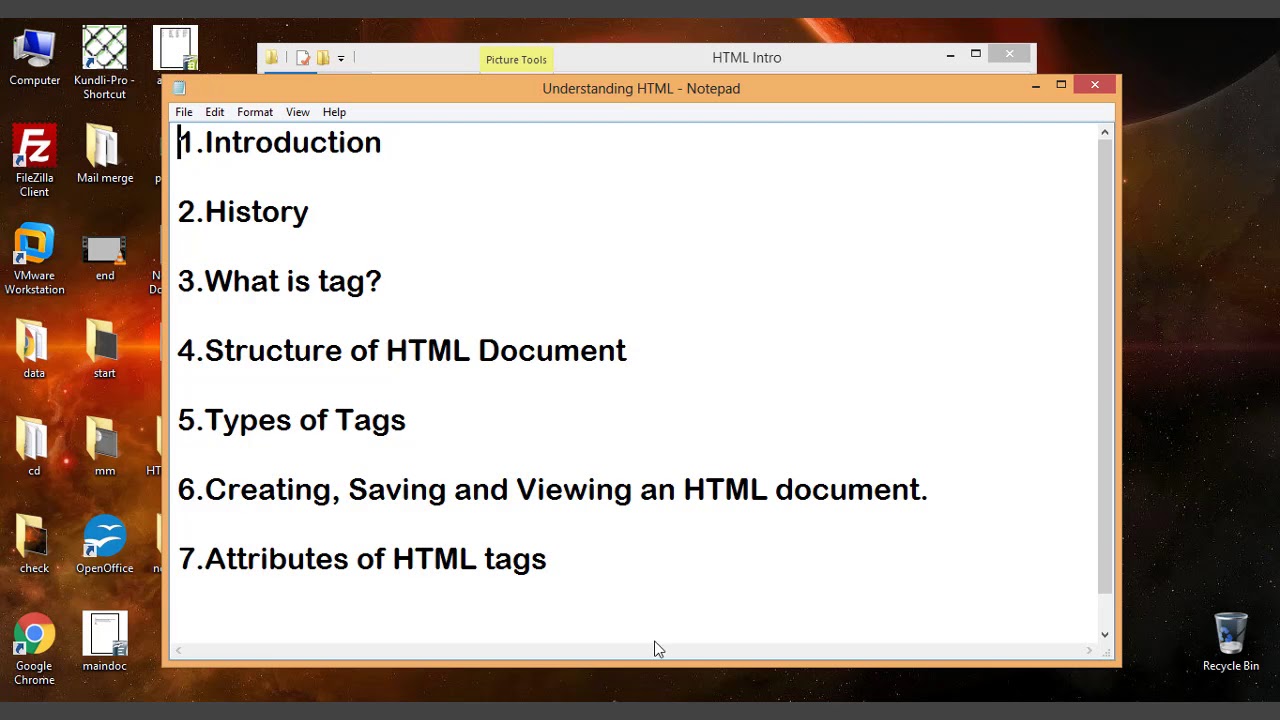The width and height of the screenshot is (1280, 720).
Task: Expand the Quick Access Toolbar dropdown arrow
Action: click(341, 59)
